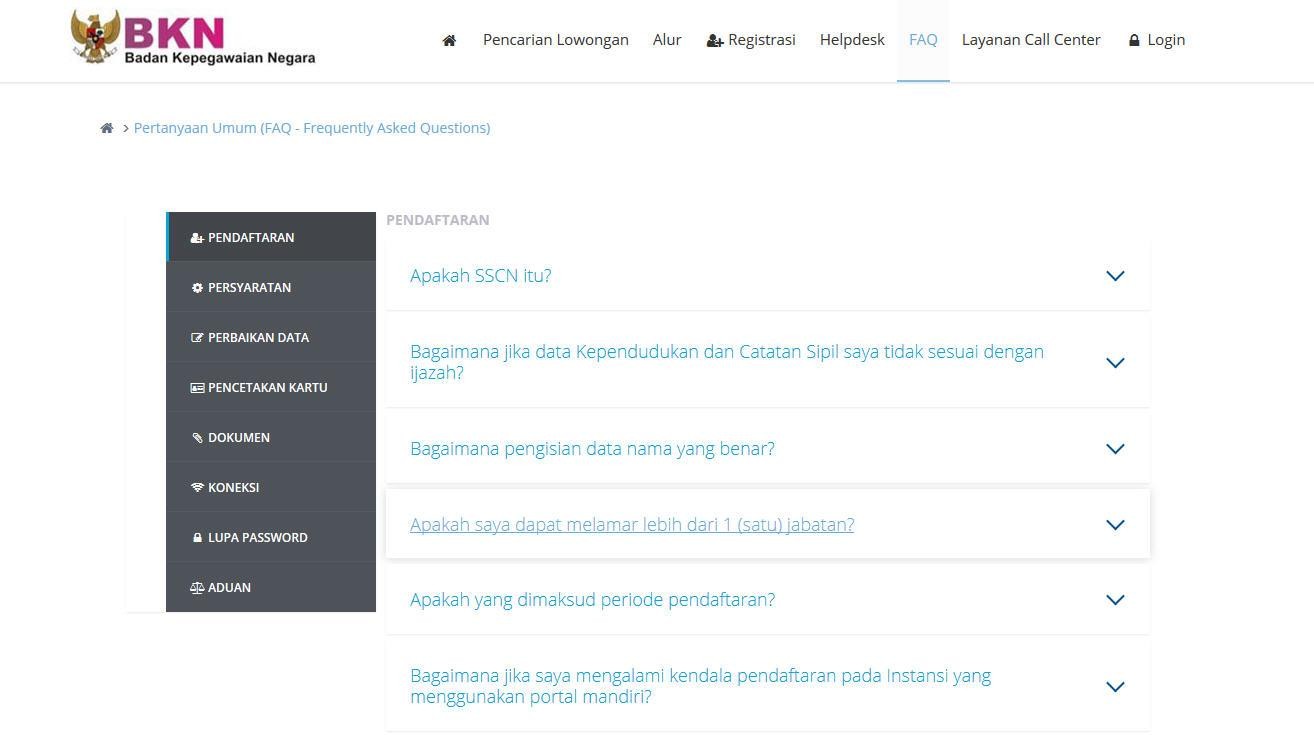This screenshot has height=735, width=1314.
Task: Click the Perbaikan Data edit icon
Action: [x=197, y=338]
